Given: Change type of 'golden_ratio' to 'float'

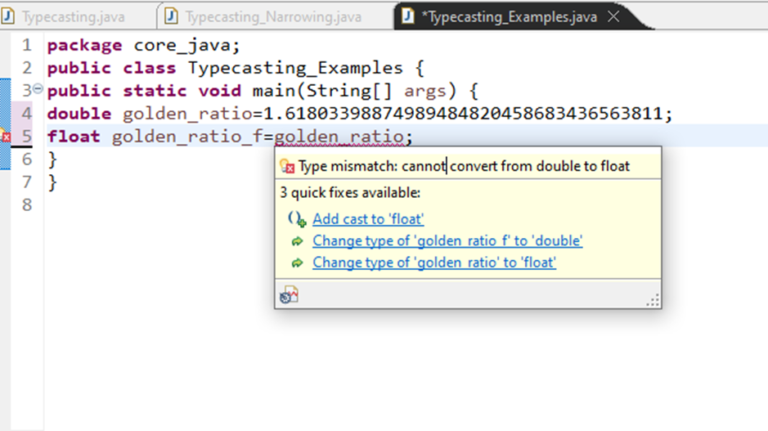Looking at the screenshot, I should (x=434, y=262).
